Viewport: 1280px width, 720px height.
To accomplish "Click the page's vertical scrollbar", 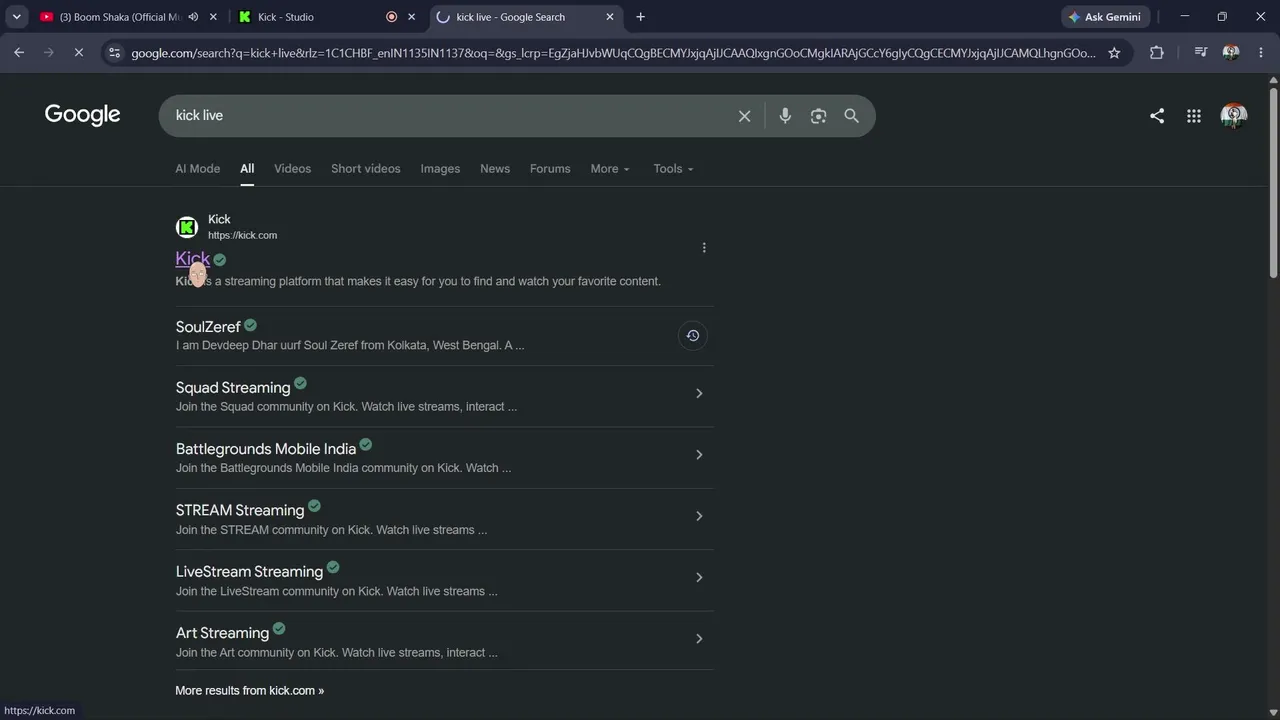I will pos(1273,185).
